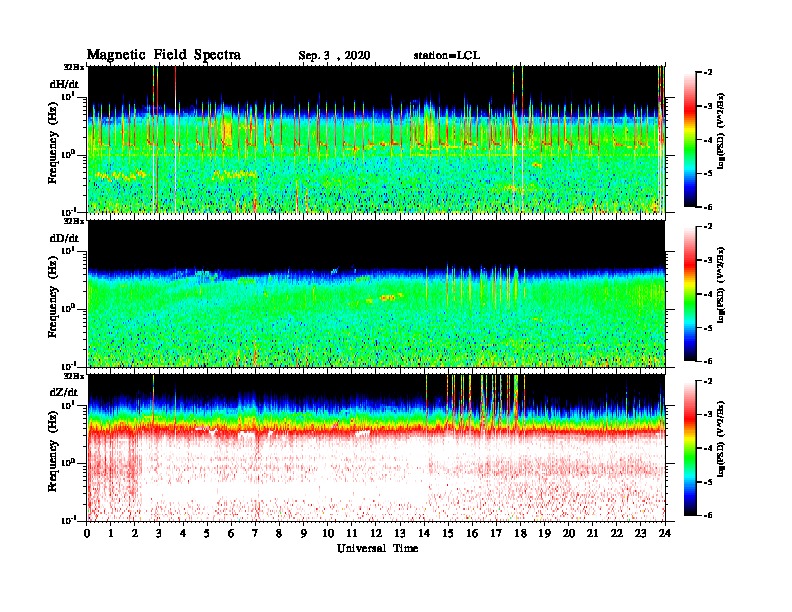Click the dD/dt spectrogram plot area
Viewport: 792px width, 612px height.
click(377, 293)
